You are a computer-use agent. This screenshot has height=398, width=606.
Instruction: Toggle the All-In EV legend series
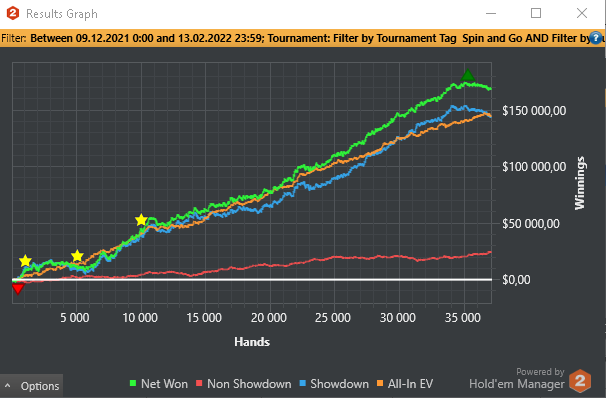pos(405,384)
